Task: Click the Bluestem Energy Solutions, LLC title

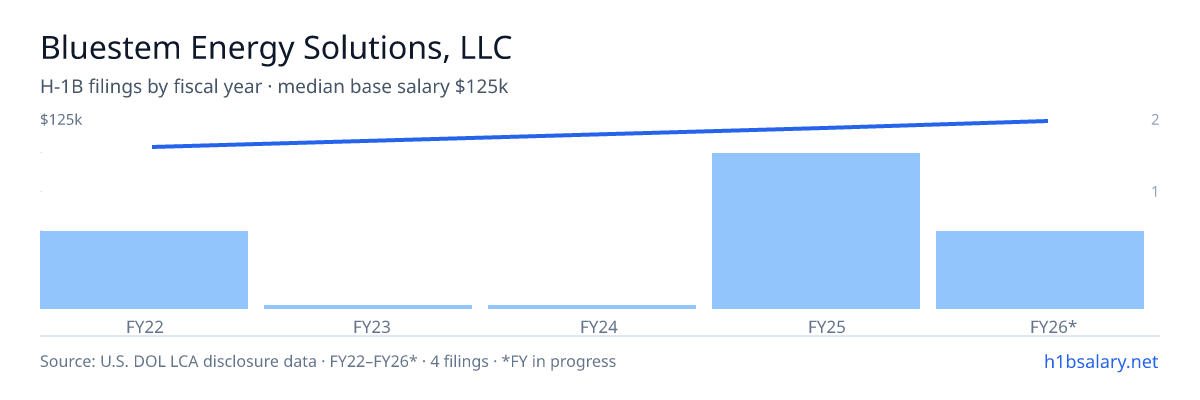Action: pyautogui.click(x=277, y=47)
